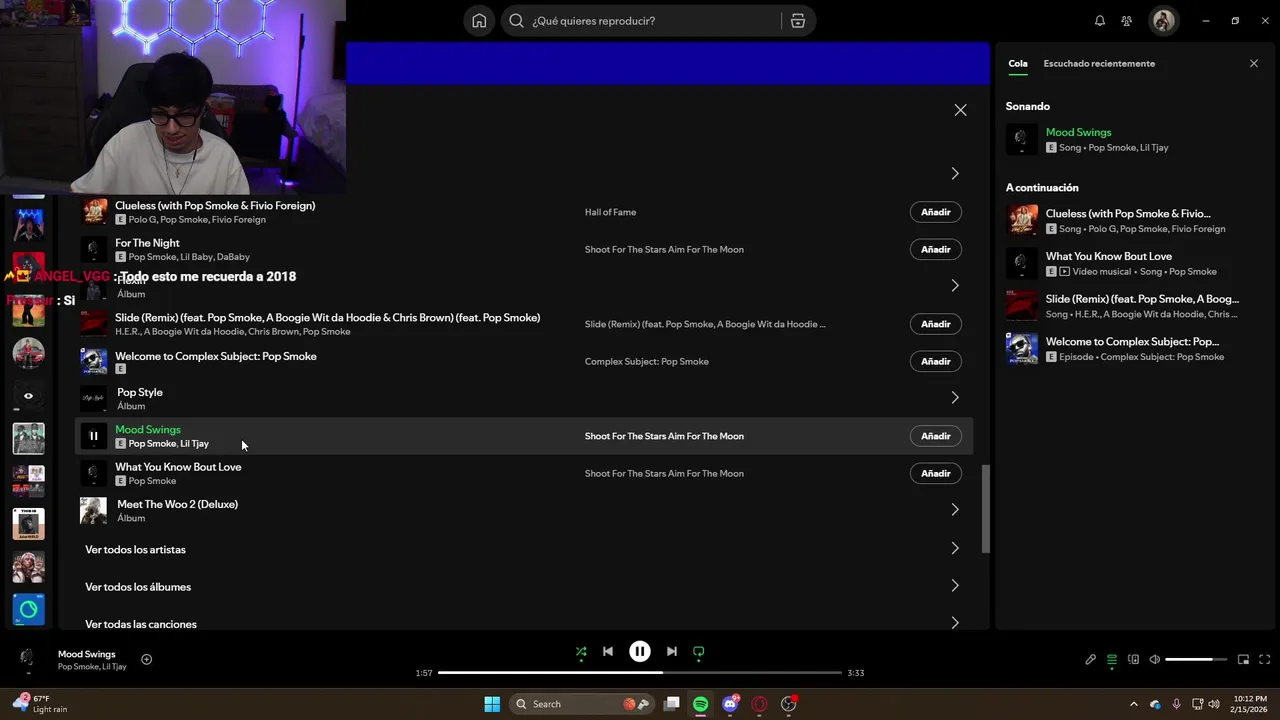Add Clueless to the playlist with Añadir
Screen dimensions: 1280x720
936,212
